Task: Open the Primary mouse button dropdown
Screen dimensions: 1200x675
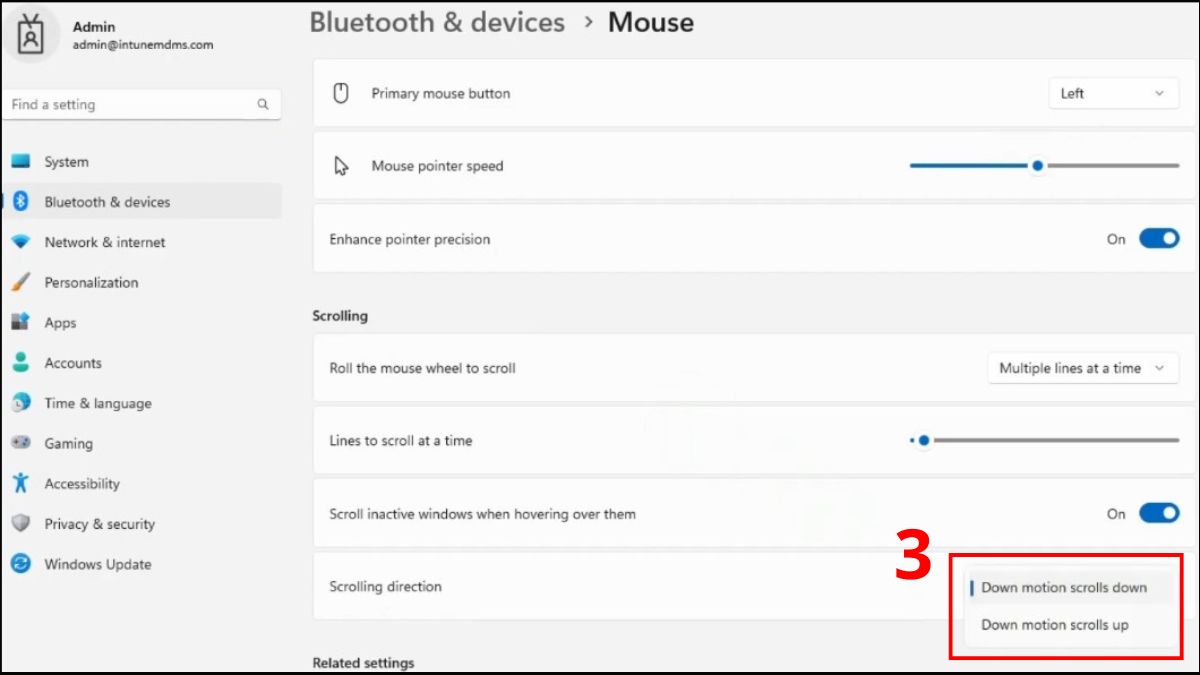Action: (x=1112, y=94)
